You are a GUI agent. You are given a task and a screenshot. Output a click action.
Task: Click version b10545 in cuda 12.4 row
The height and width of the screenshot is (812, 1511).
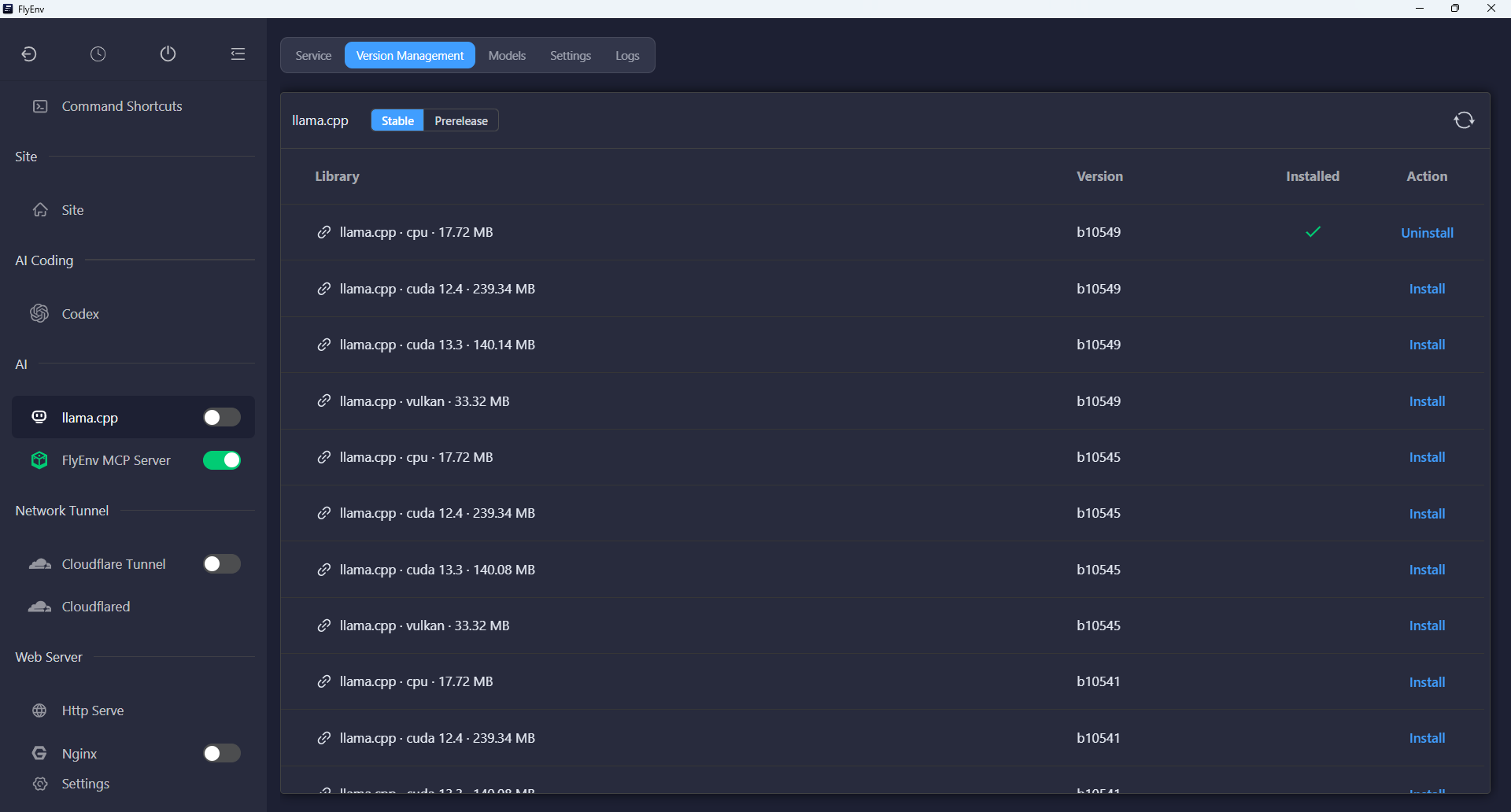coord(1099,513)
